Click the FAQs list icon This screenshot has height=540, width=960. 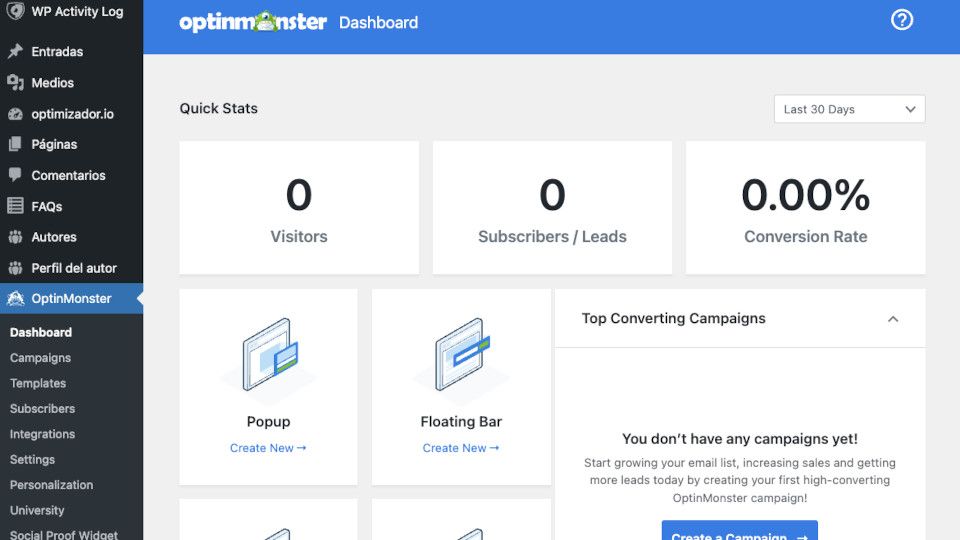coord(15,206)
